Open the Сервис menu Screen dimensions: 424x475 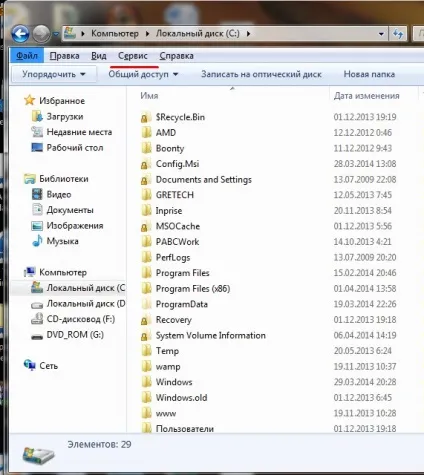[133, 56]
